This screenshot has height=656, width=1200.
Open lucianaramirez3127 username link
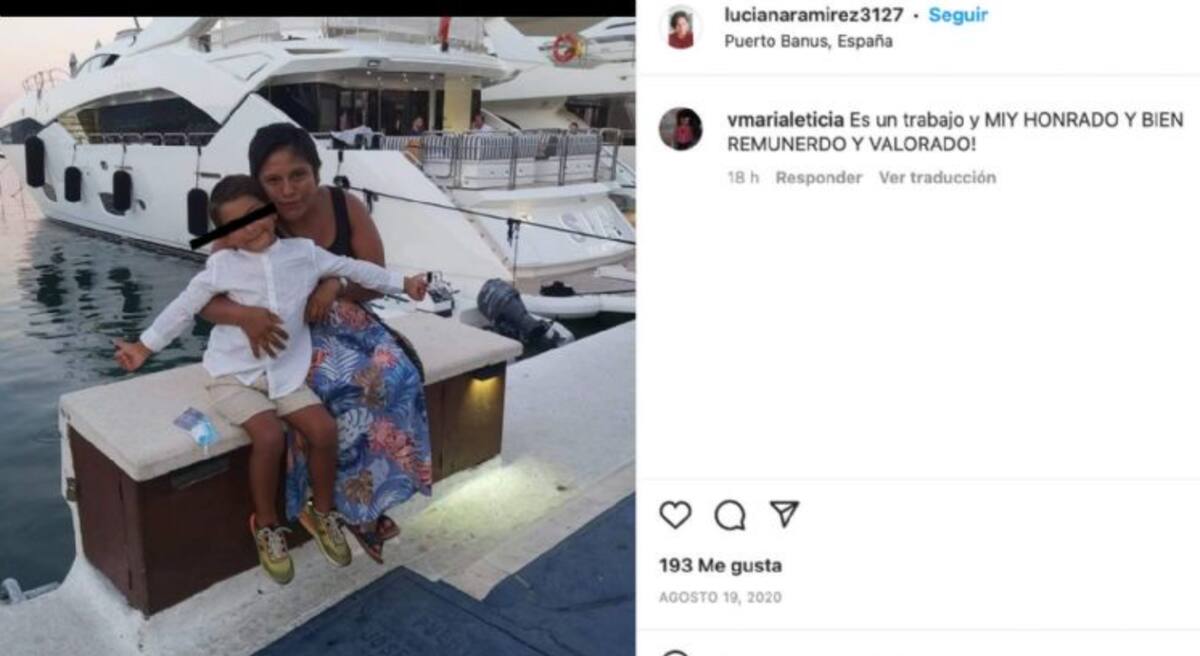tap(814, 16)
